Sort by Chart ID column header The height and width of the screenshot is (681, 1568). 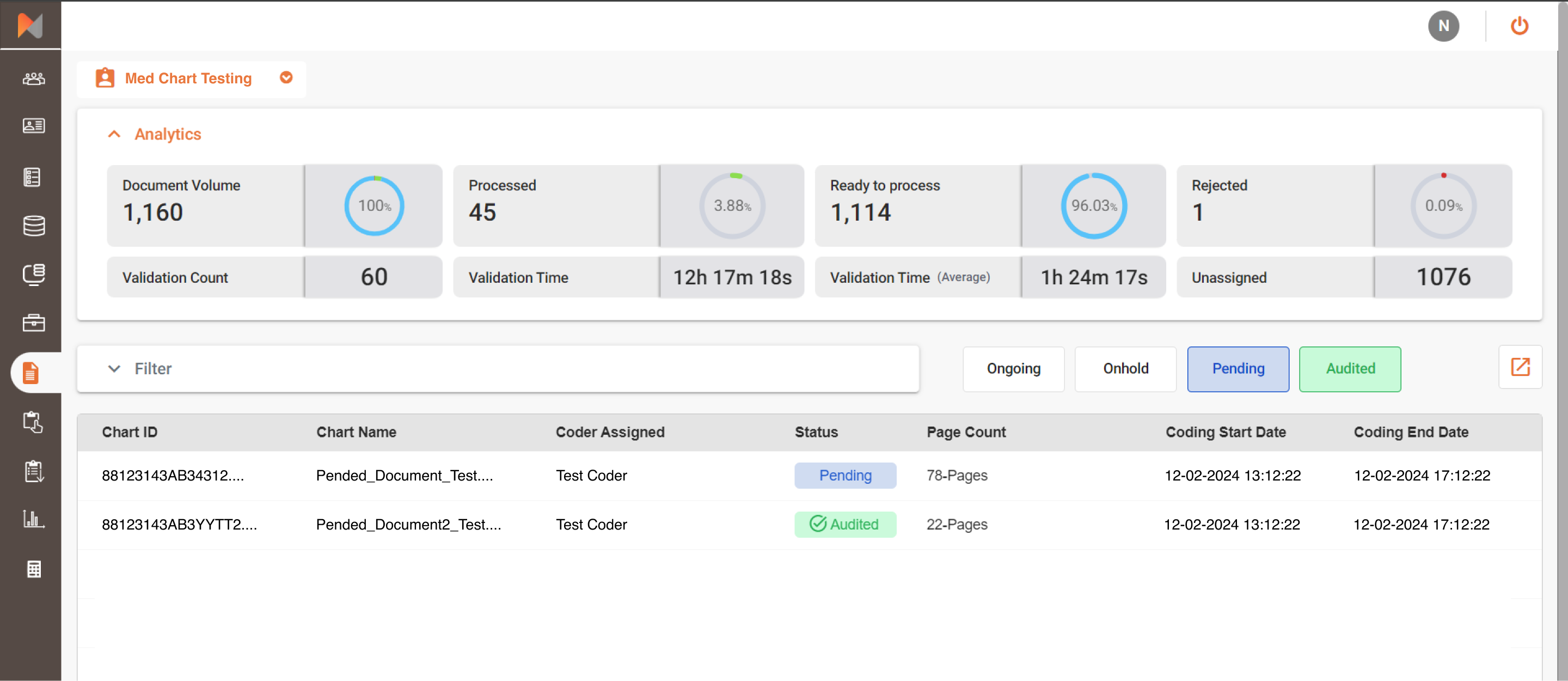pyautogui.click(x=130, y=432)
